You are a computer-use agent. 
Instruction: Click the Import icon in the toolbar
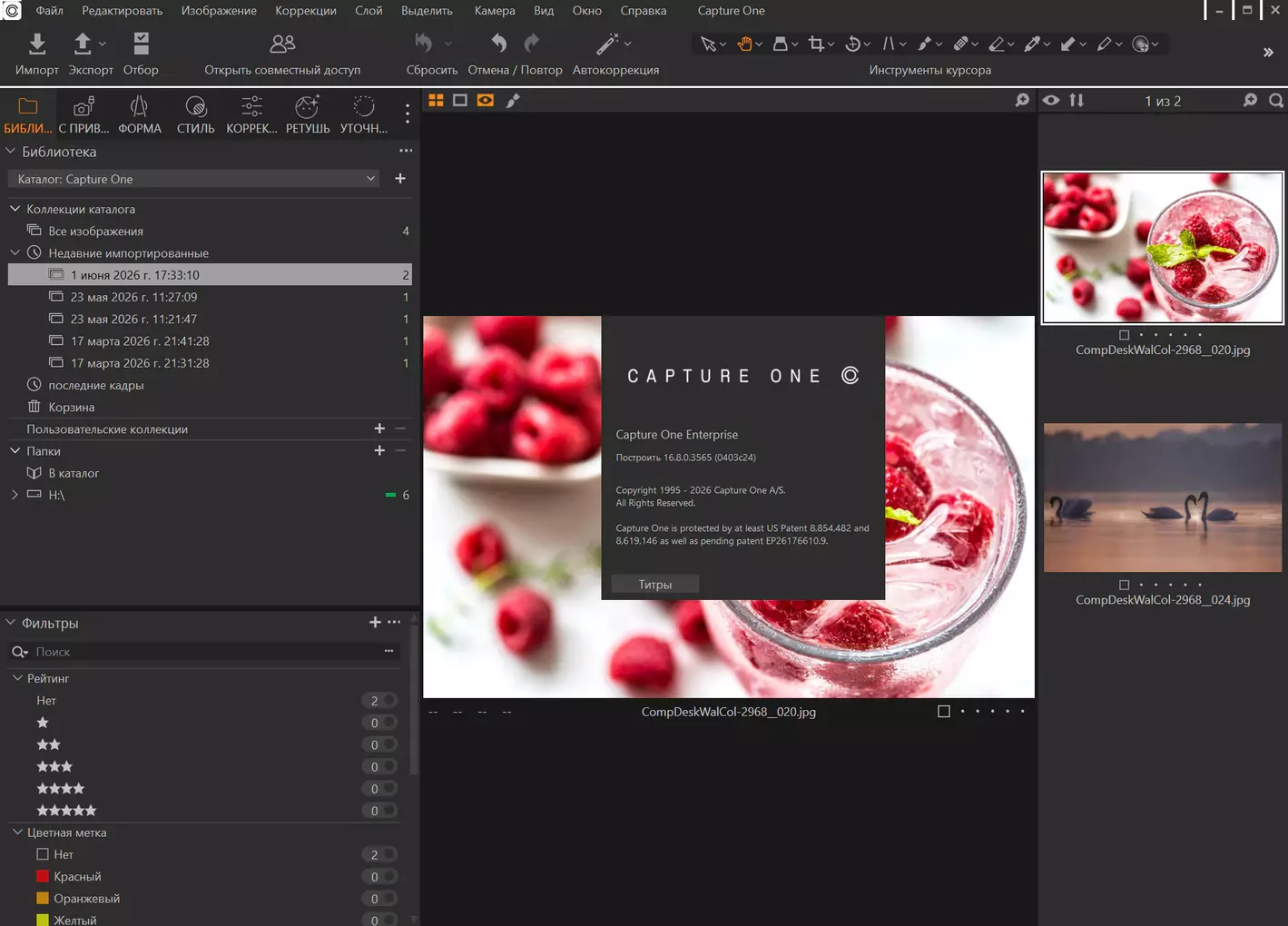tap(36, 44)
